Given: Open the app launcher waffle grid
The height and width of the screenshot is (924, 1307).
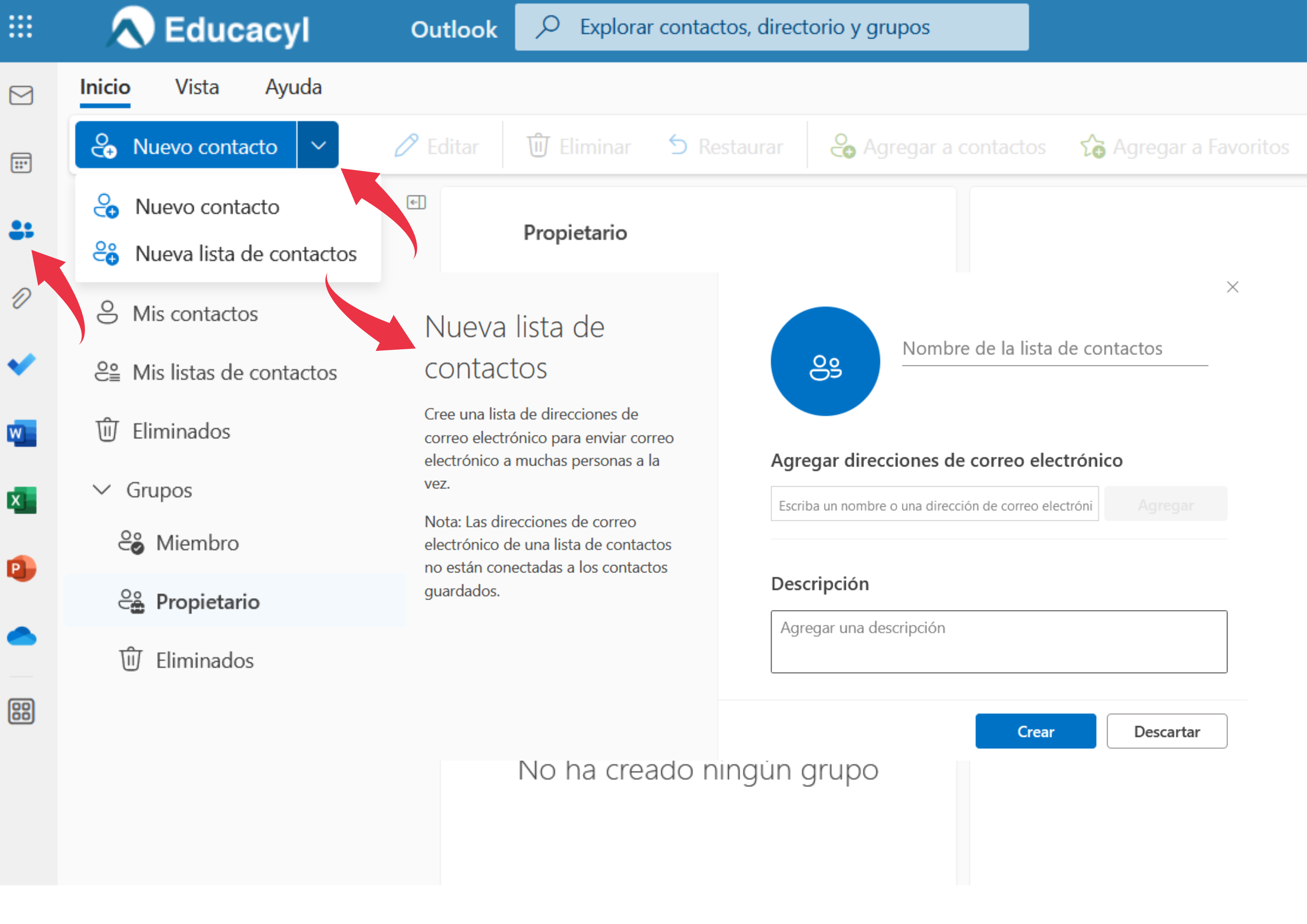Looking at the screenshot, I should 21,27.
